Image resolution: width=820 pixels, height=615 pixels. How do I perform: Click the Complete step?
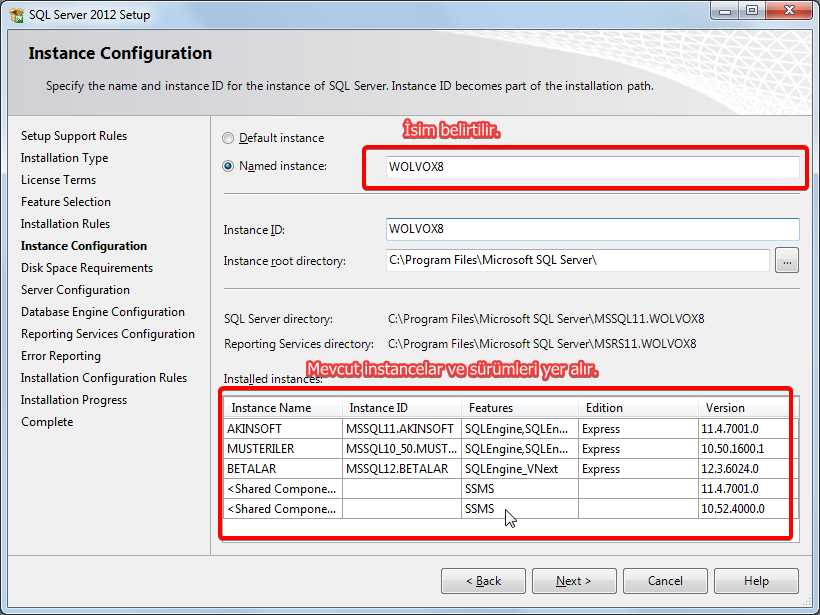coord(47,422)
